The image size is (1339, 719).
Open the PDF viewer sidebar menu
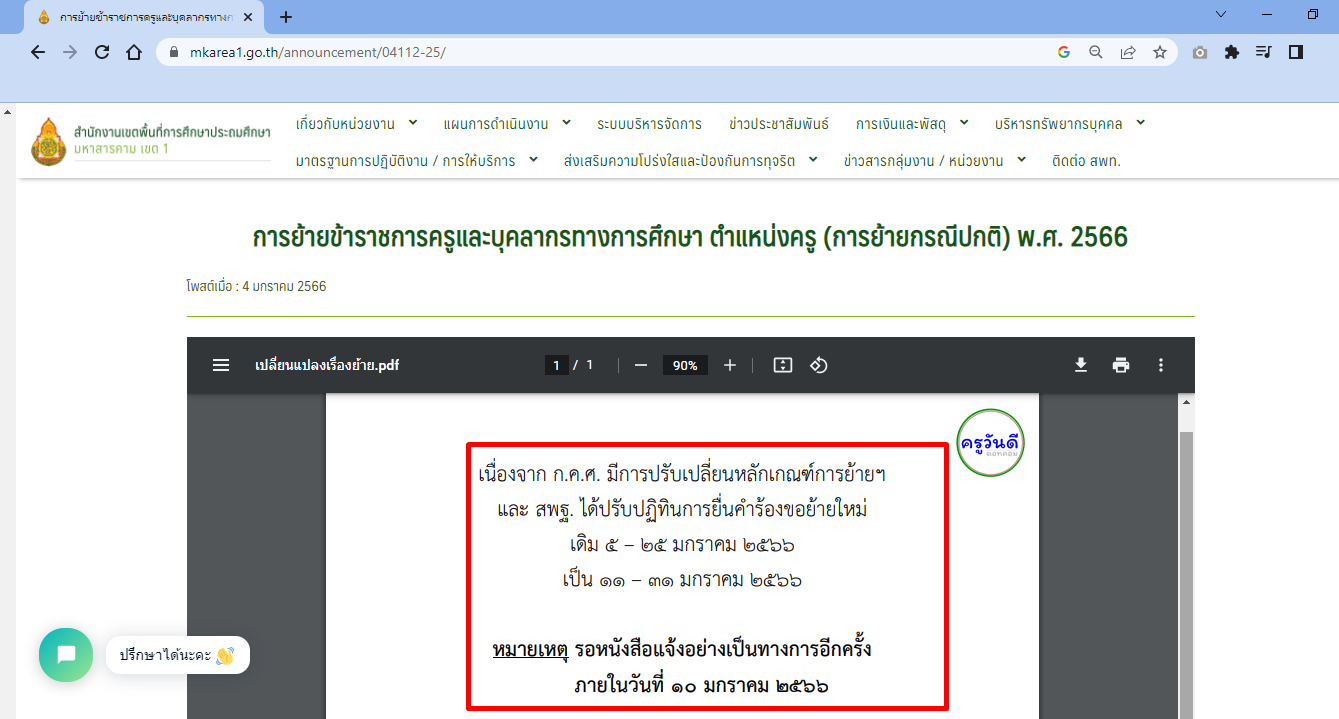(x=221, y=365)
